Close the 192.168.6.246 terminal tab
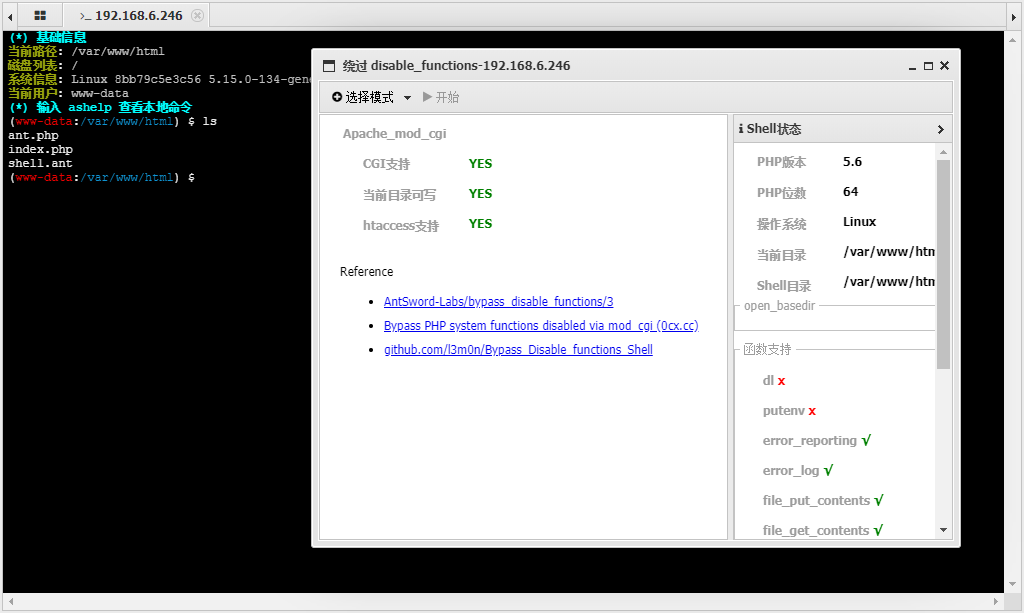The image size is (1024, 613). (x=197, y=16)
